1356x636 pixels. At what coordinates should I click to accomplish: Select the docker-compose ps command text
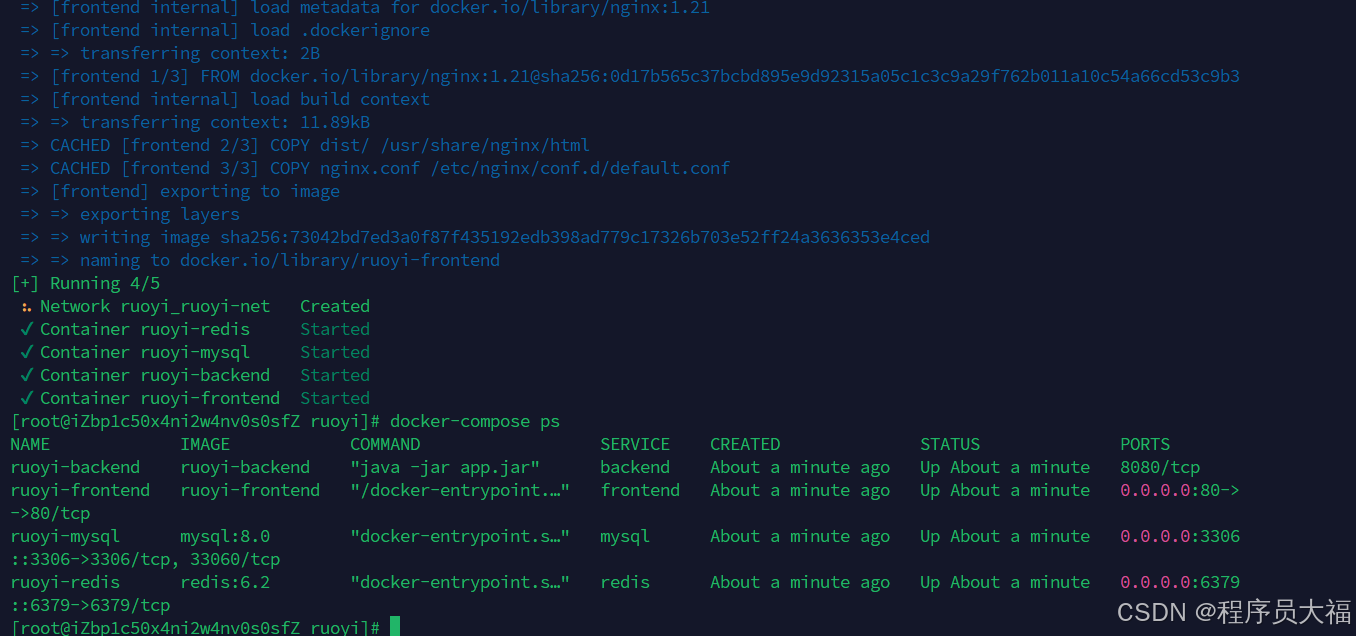pos(475,421)
